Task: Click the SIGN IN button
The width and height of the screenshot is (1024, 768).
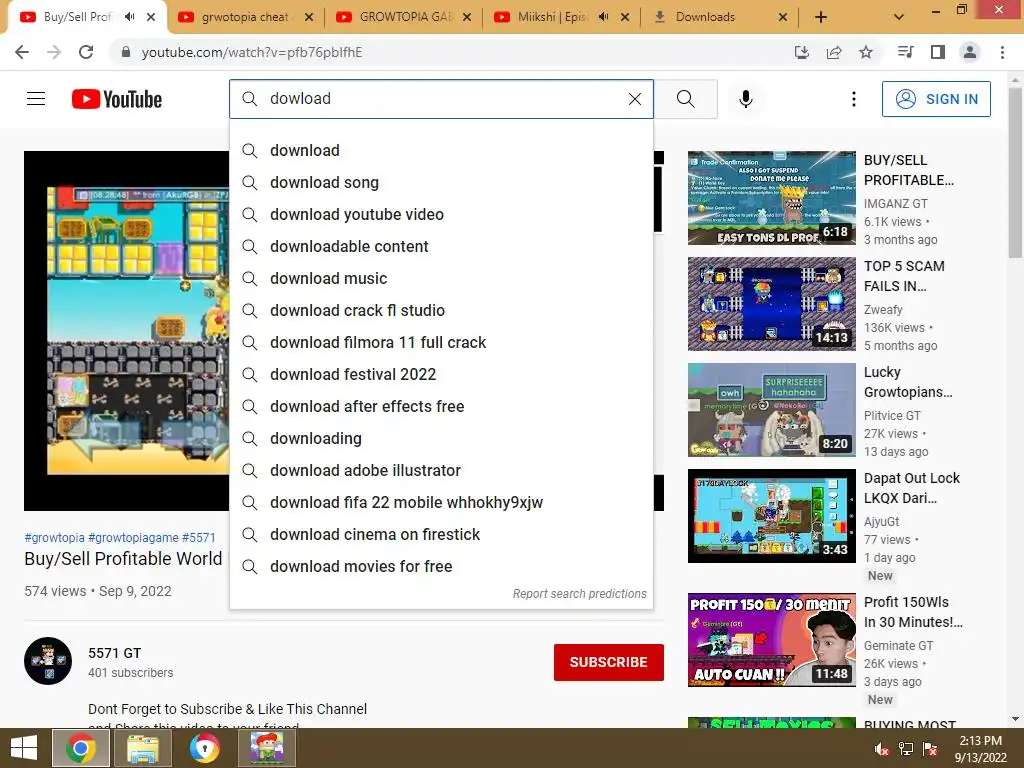Action: coord(936,99)
